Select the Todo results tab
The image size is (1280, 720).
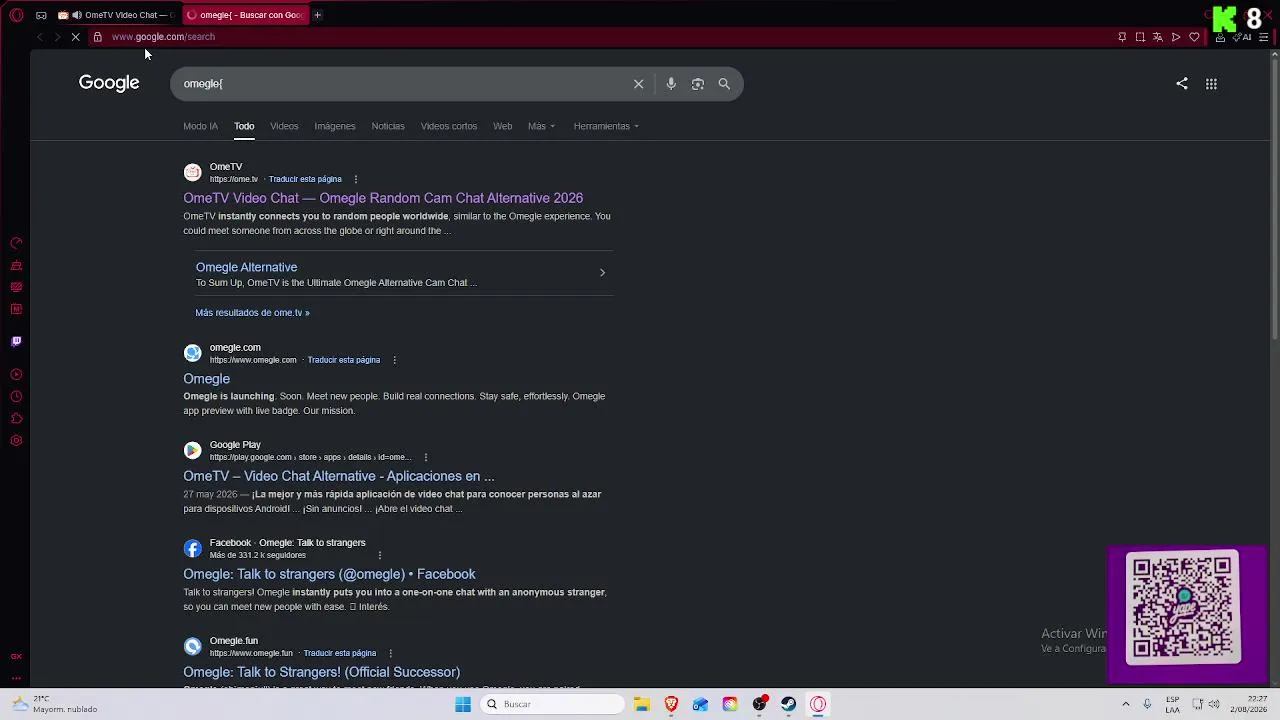tap(244, 126)
